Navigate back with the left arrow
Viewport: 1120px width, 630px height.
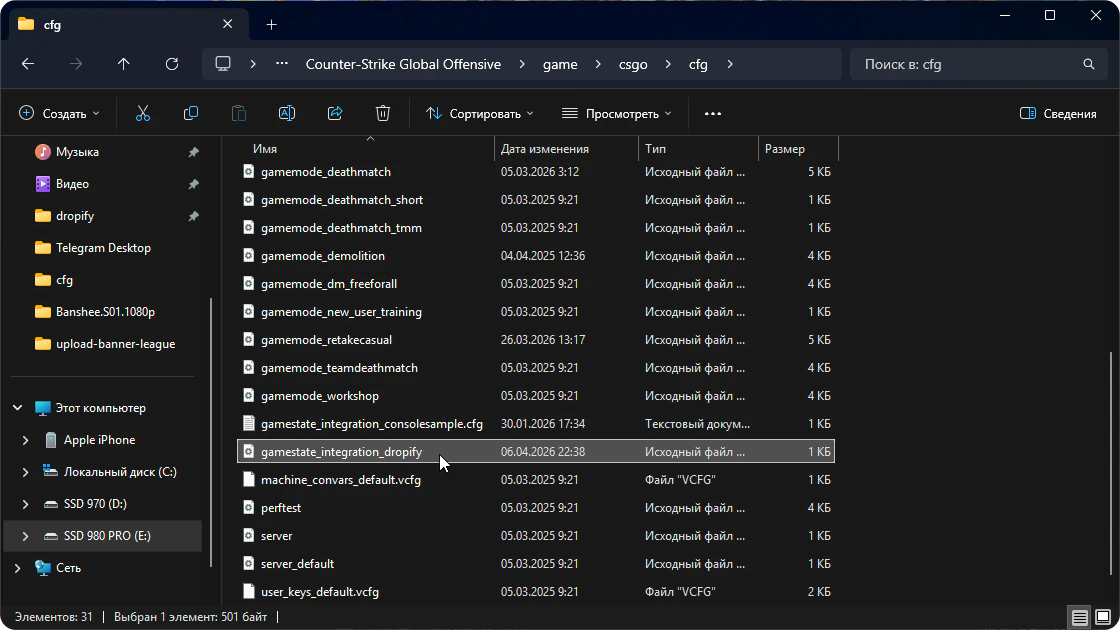(x=28, y=64)
